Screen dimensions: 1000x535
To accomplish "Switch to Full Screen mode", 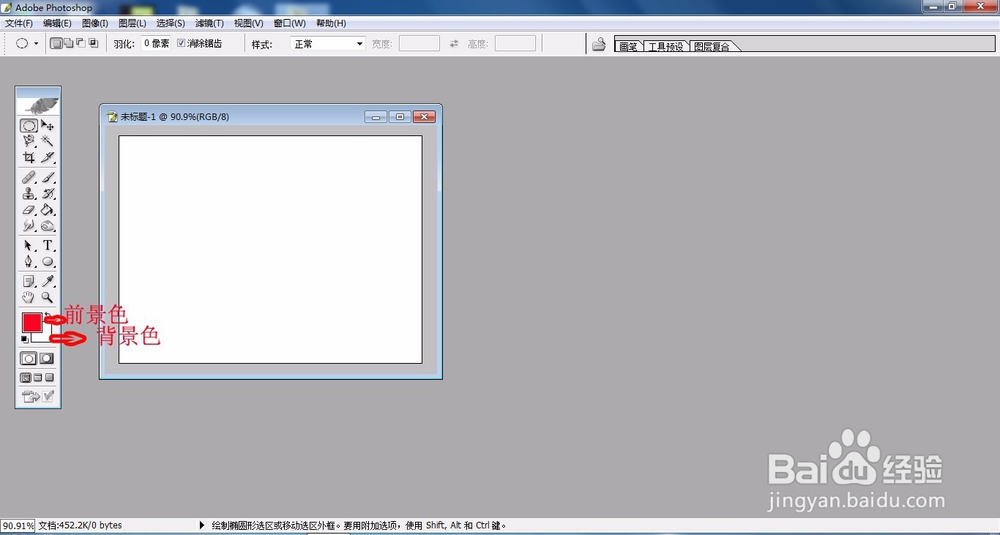I will click(x=50, y=378).
